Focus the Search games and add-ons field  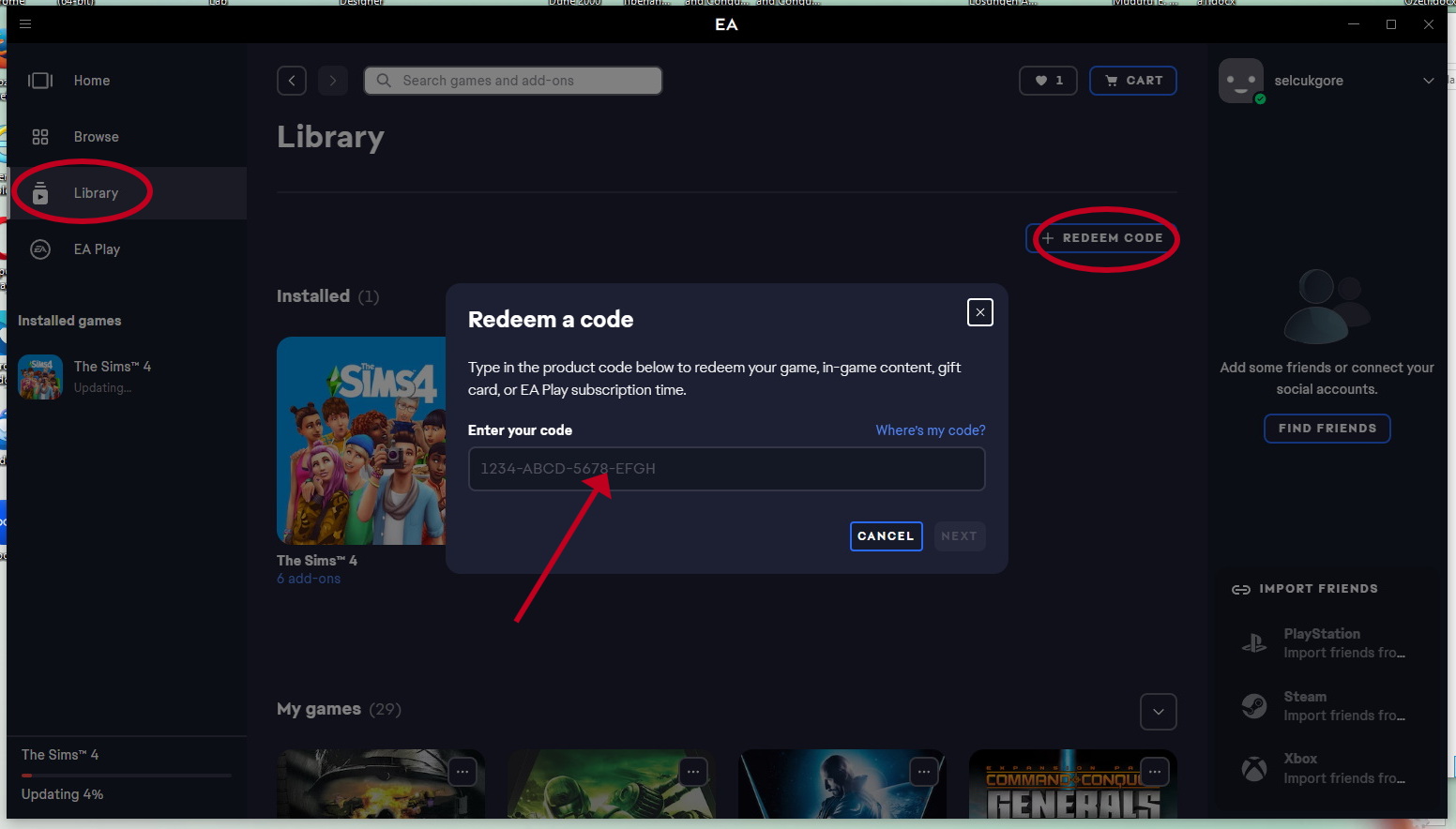tap(513, 81)
